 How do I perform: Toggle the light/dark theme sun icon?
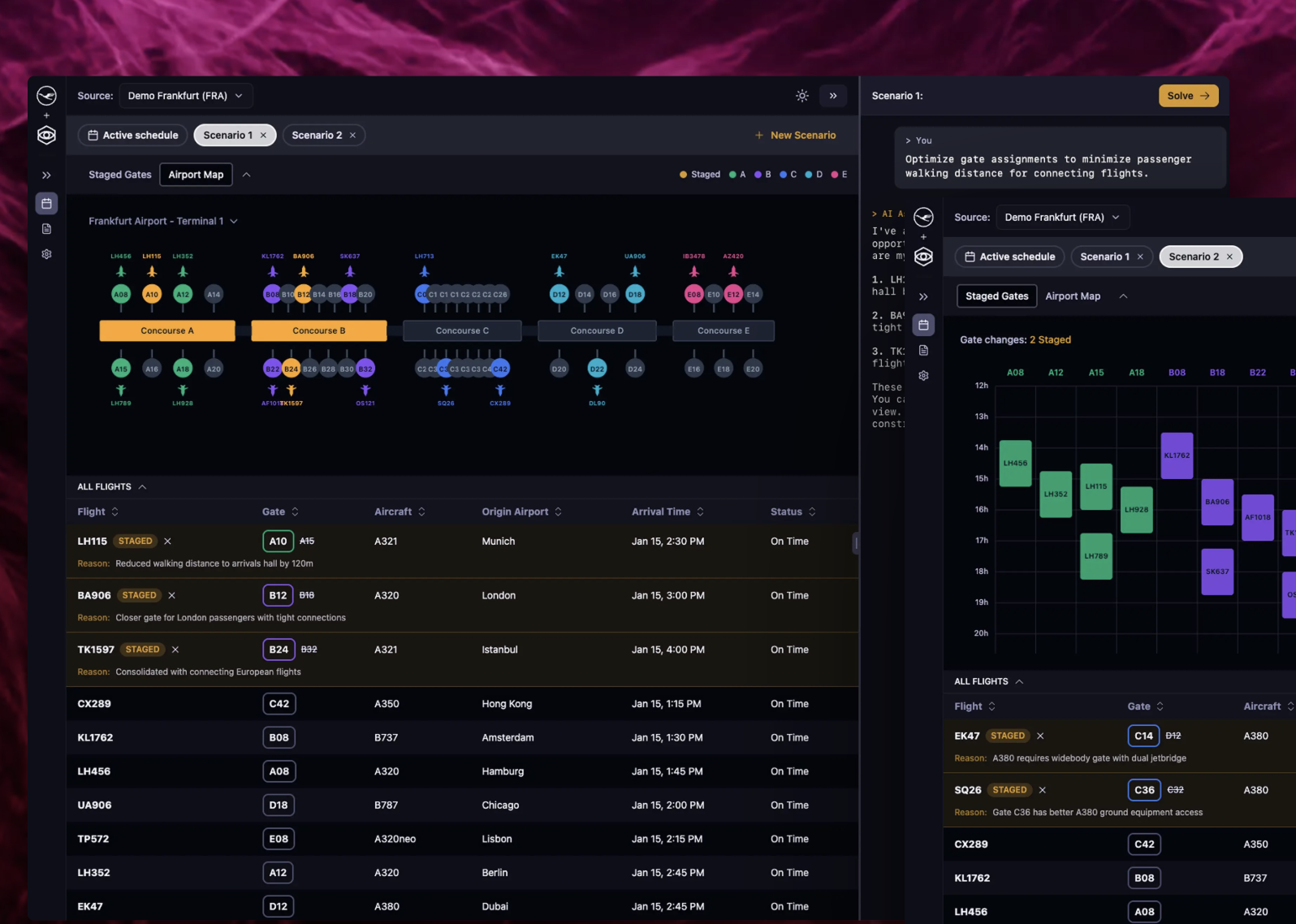801,96
